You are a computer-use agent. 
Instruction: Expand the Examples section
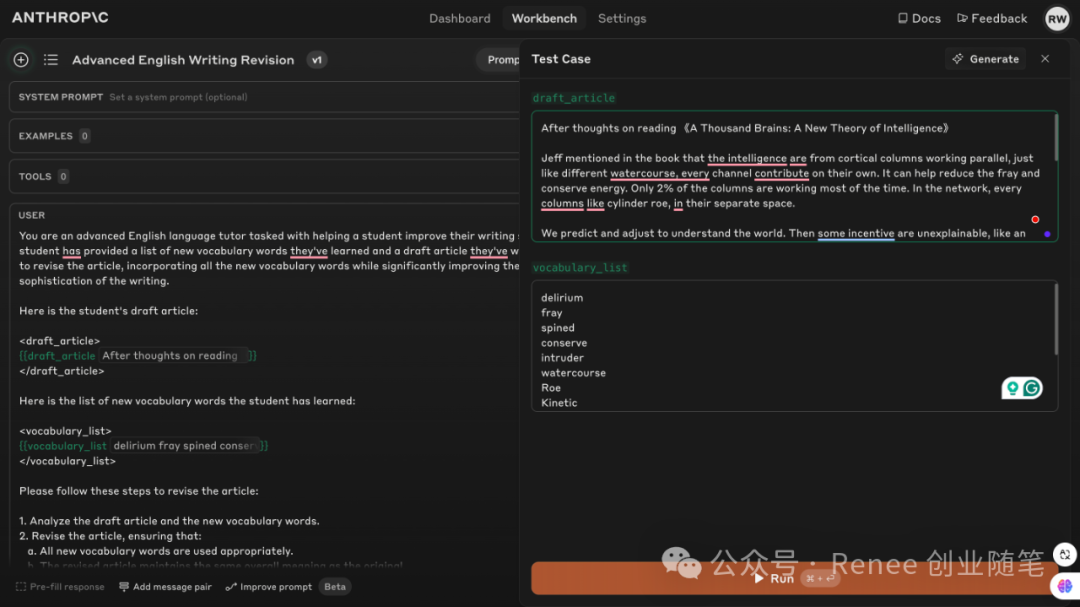[264, 136]
